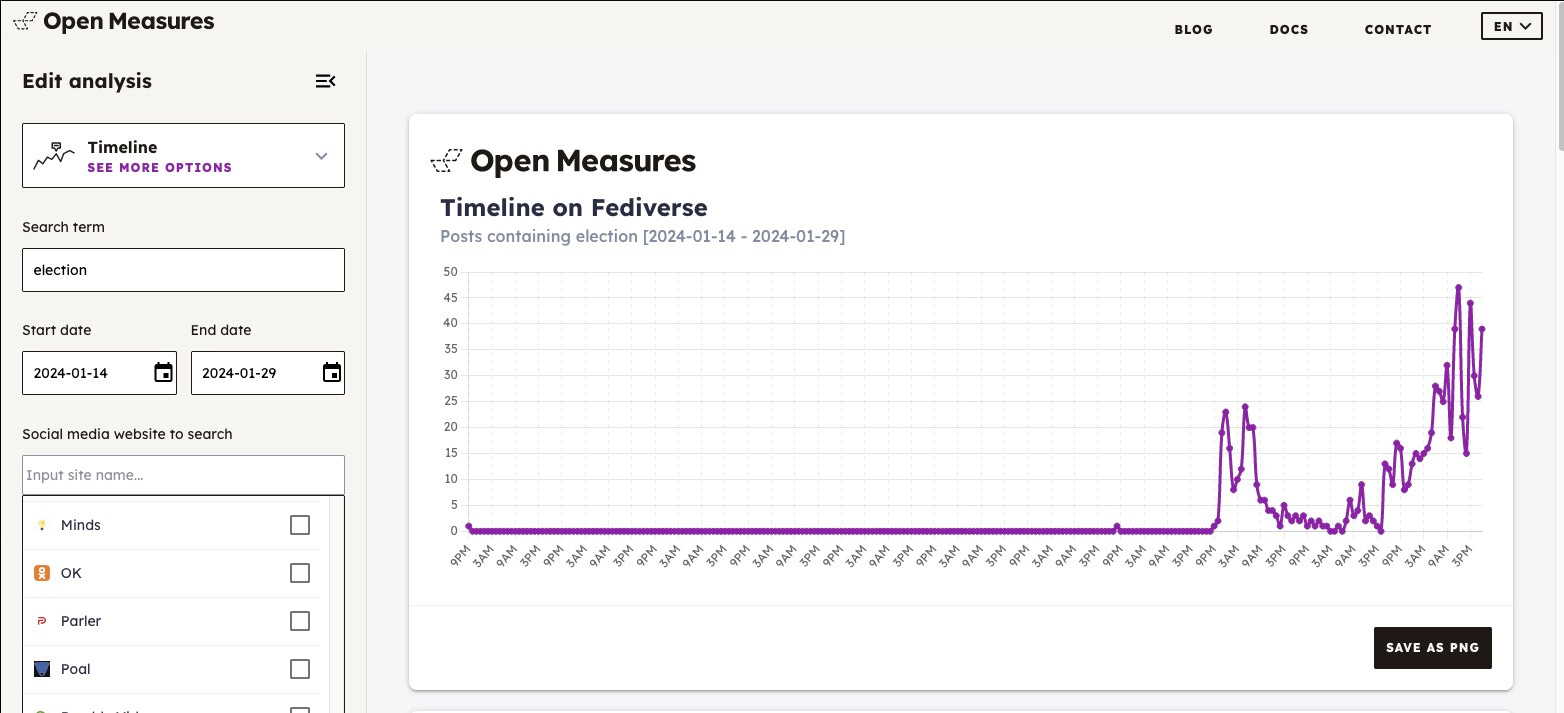Click the Search term input field
Image resolution: width=1564 pixels, height=713 pixels.
183,270
